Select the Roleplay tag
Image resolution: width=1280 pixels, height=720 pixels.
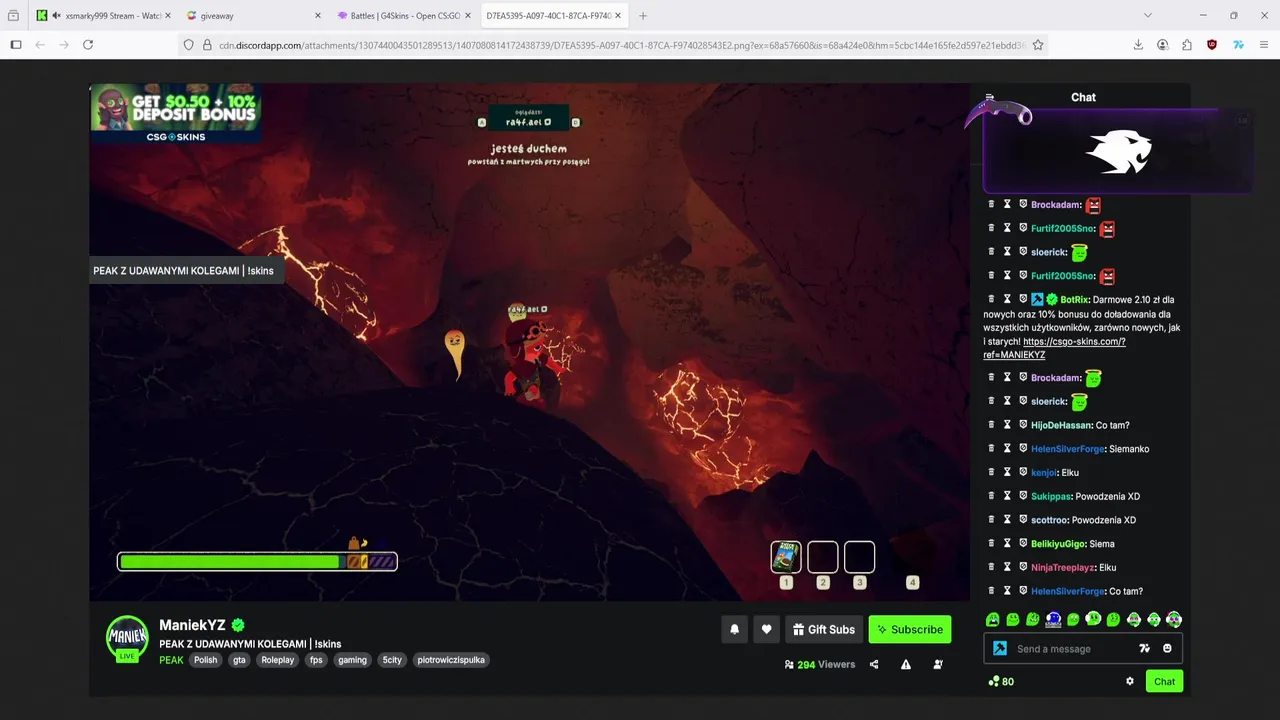(x=278, y=660)
